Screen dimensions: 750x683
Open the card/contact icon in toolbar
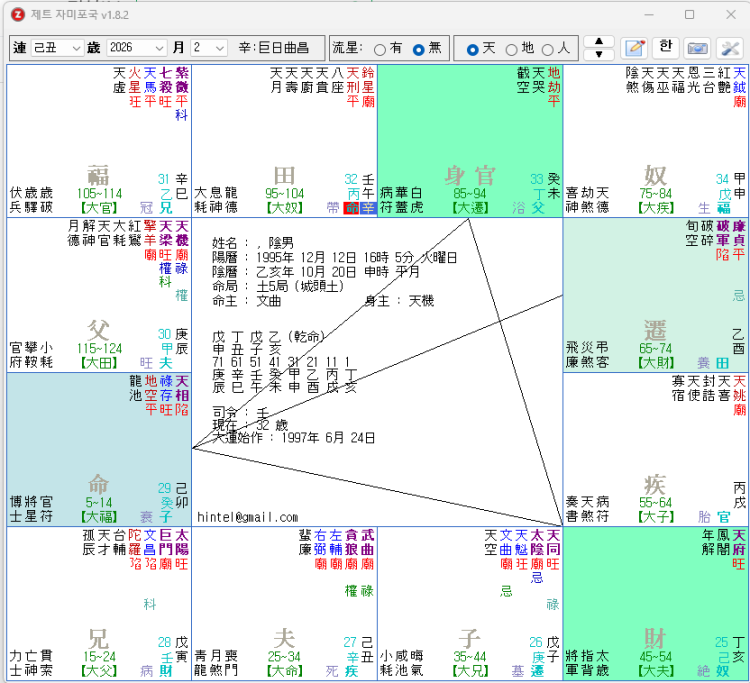point(697,48)
